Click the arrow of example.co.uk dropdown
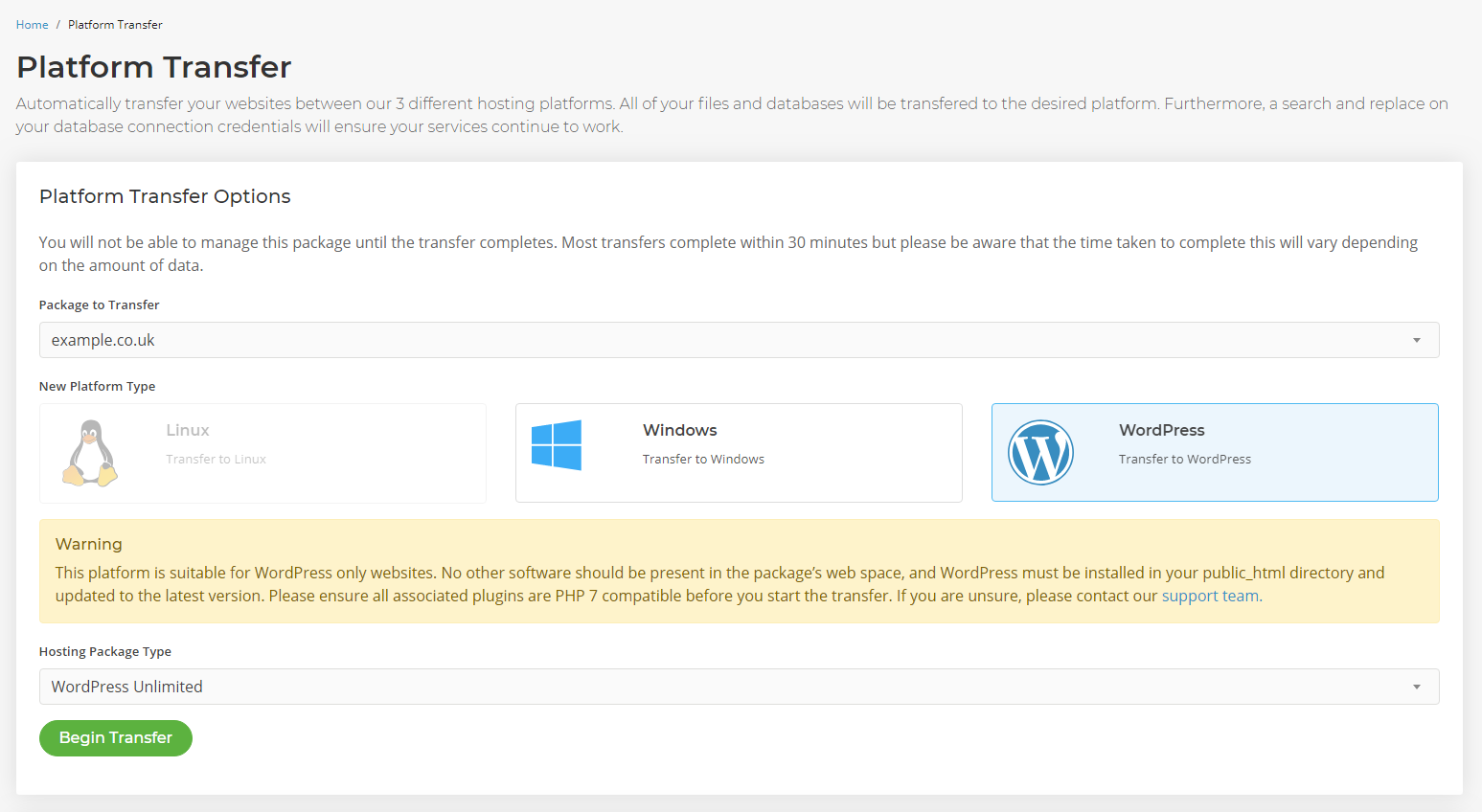 1416,341
